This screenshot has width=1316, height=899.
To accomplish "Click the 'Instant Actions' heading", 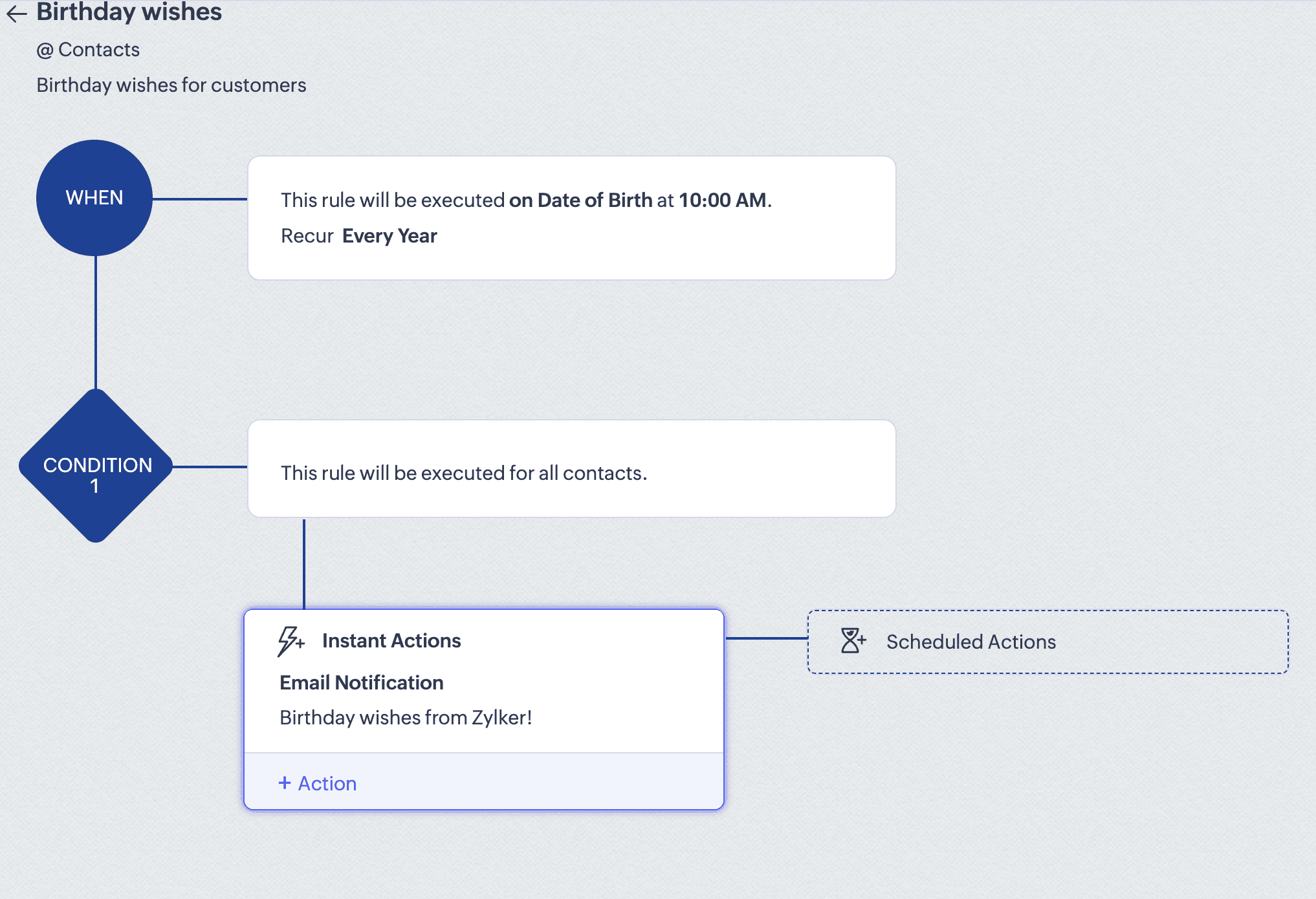I will click(x=391, y=641).
